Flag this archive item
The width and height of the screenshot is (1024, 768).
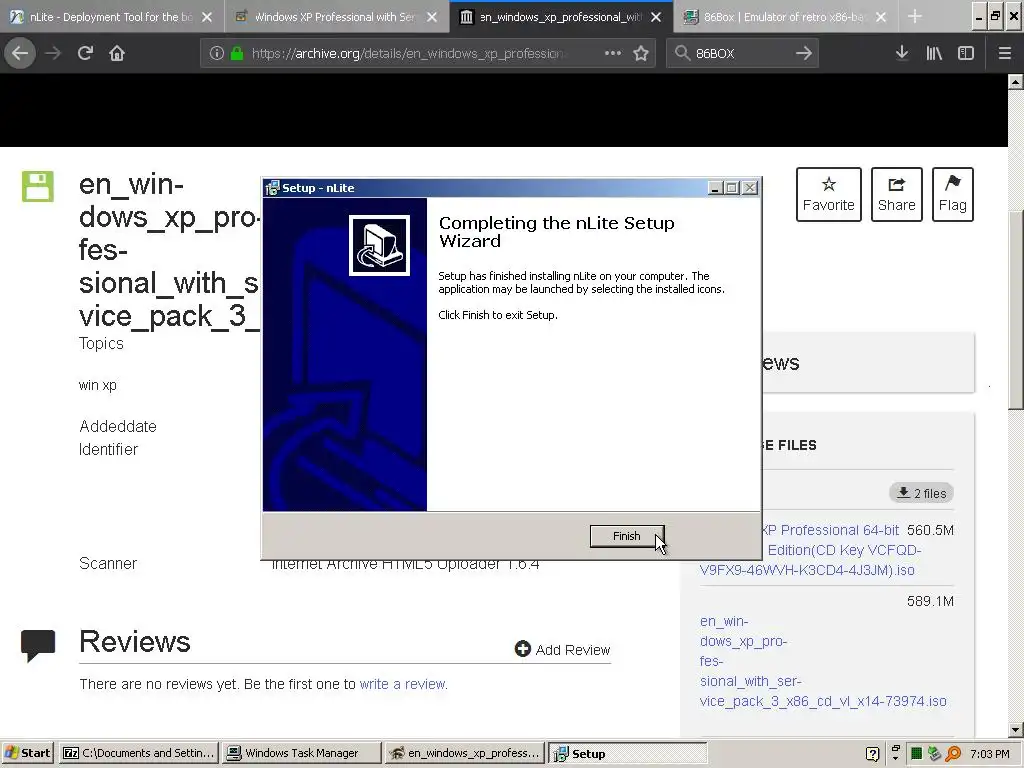point(953,195)
